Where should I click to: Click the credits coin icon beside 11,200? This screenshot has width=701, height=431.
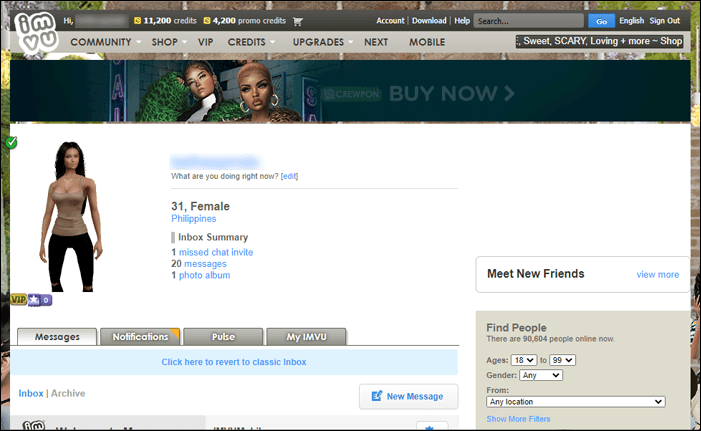(x=138, y=21)
